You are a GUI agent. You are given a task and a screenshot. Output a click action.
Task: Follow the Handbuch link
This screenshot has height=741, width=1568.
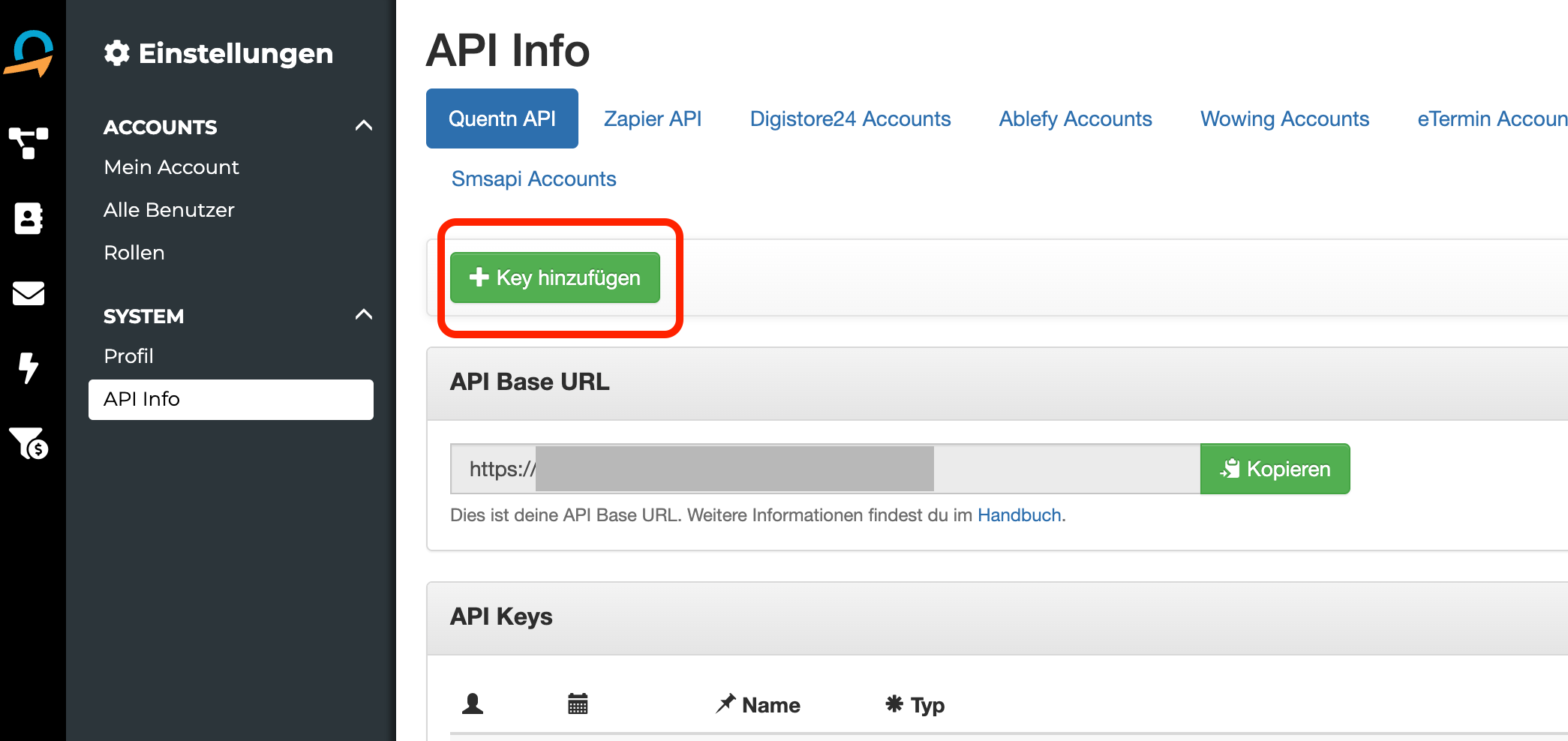click(x=1019, y=515)
